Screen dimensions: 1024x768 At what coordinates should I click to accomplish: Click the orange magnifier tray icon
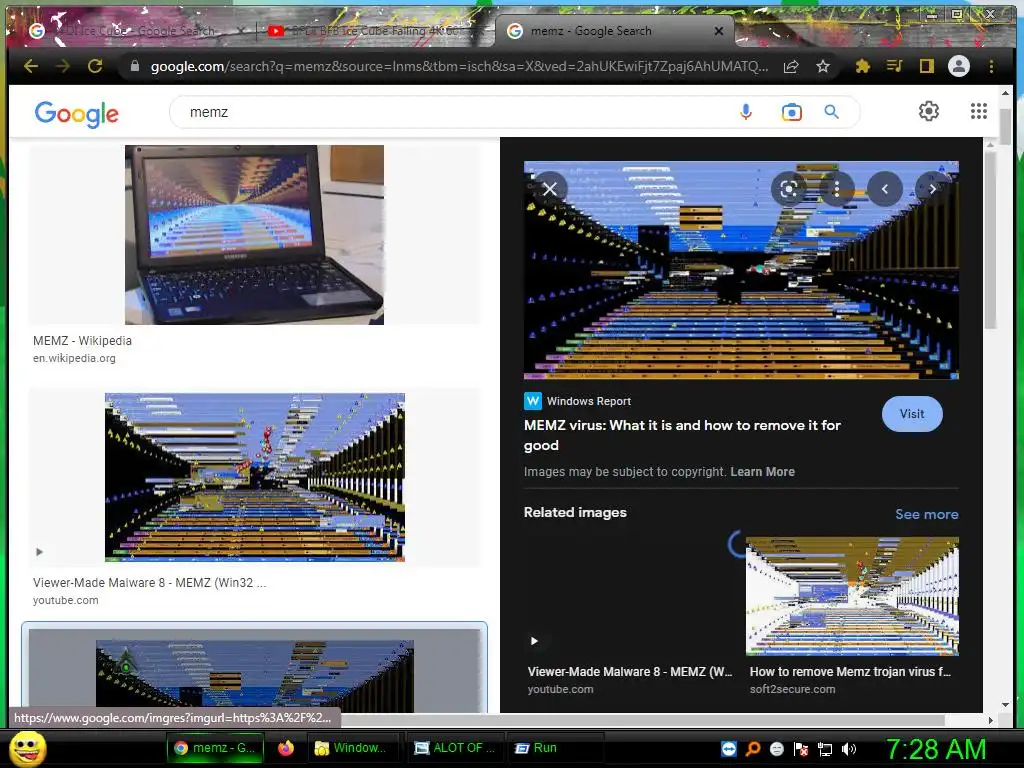[x=753, y=749]
